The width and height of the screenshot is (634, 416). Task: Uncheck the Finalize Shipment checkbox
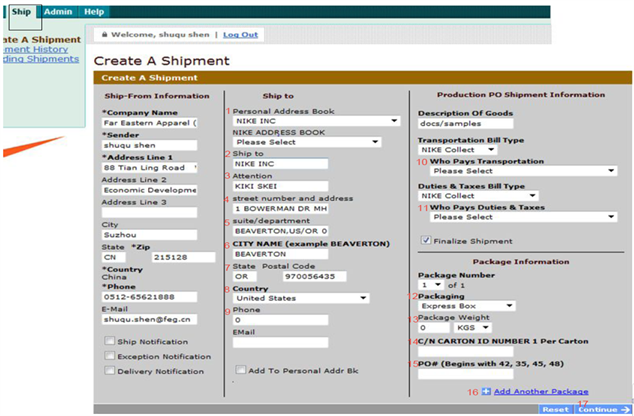(x=426, y=240)
